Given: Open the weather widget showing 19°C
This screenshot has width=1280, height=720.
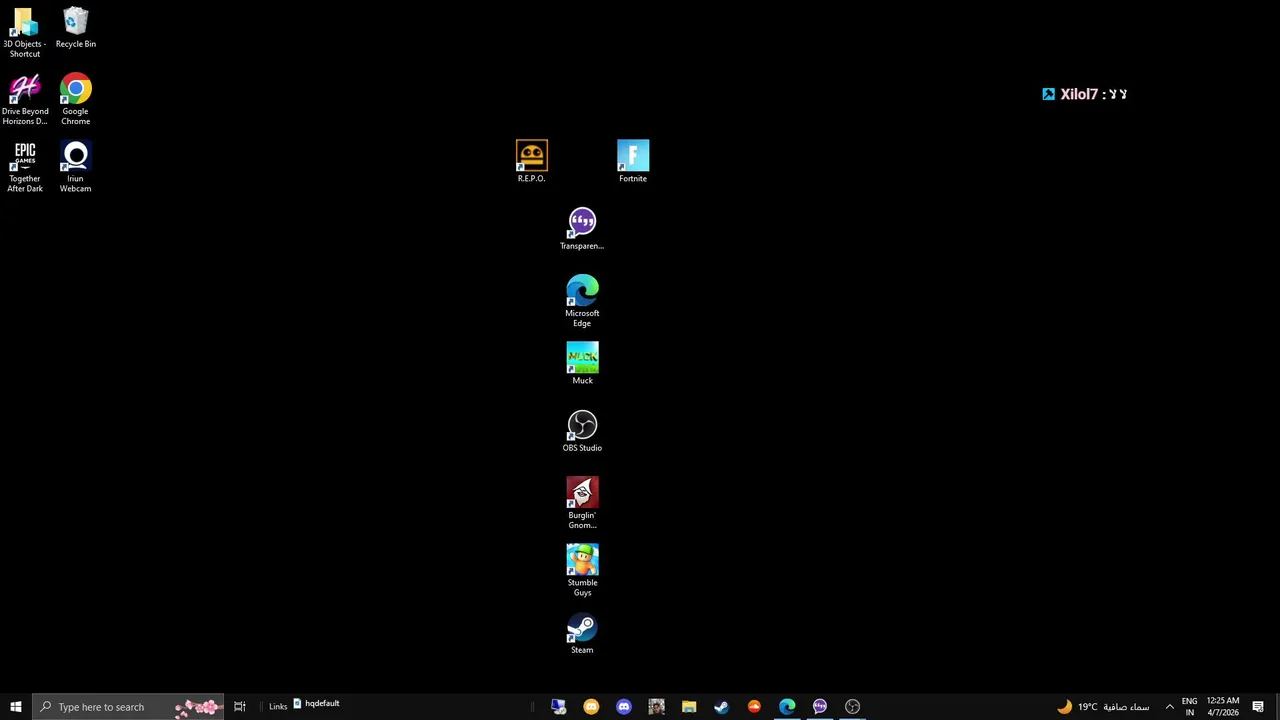Looking at the screenshot, I should (x=1104, y=707).
